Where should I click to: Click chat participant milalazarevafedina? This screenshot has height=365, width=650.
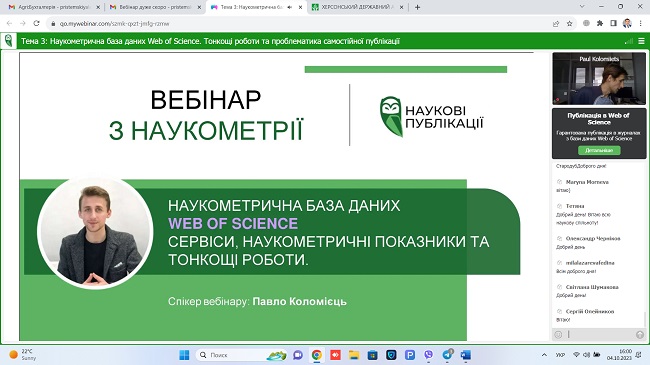590,263
